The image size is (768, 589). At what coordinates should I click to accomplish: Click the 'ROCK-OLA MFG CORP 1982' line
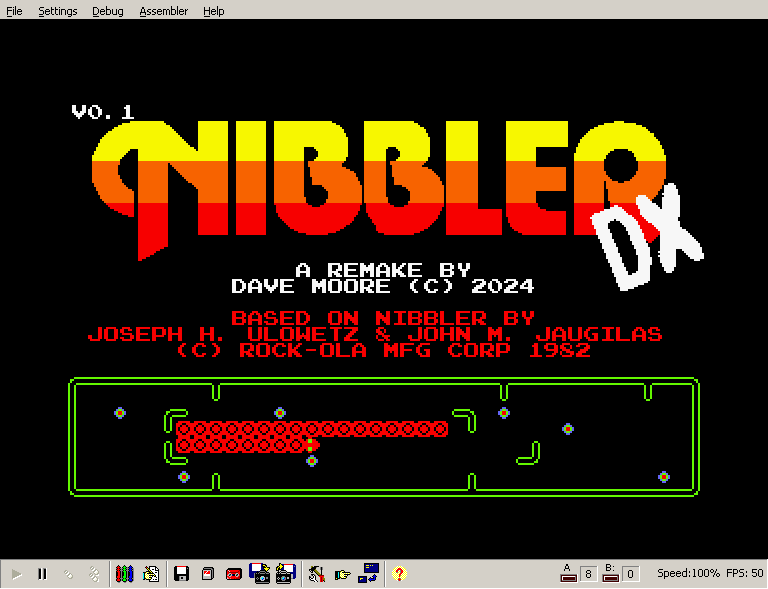pos(383,350)
